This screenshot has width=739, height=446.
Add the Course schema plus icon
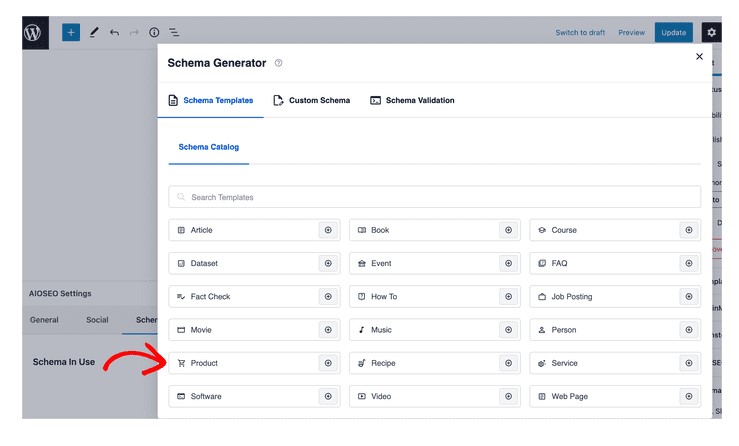[689, 230]
